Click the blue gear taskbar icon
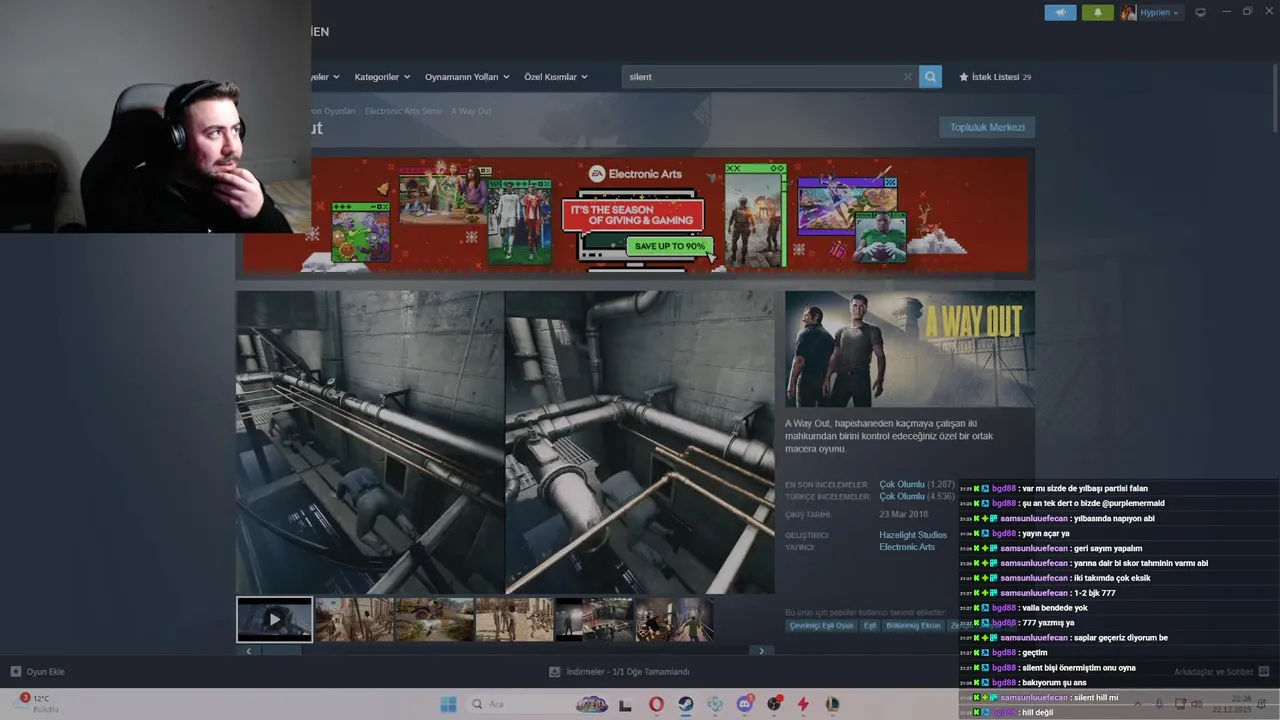 (715, 704)
